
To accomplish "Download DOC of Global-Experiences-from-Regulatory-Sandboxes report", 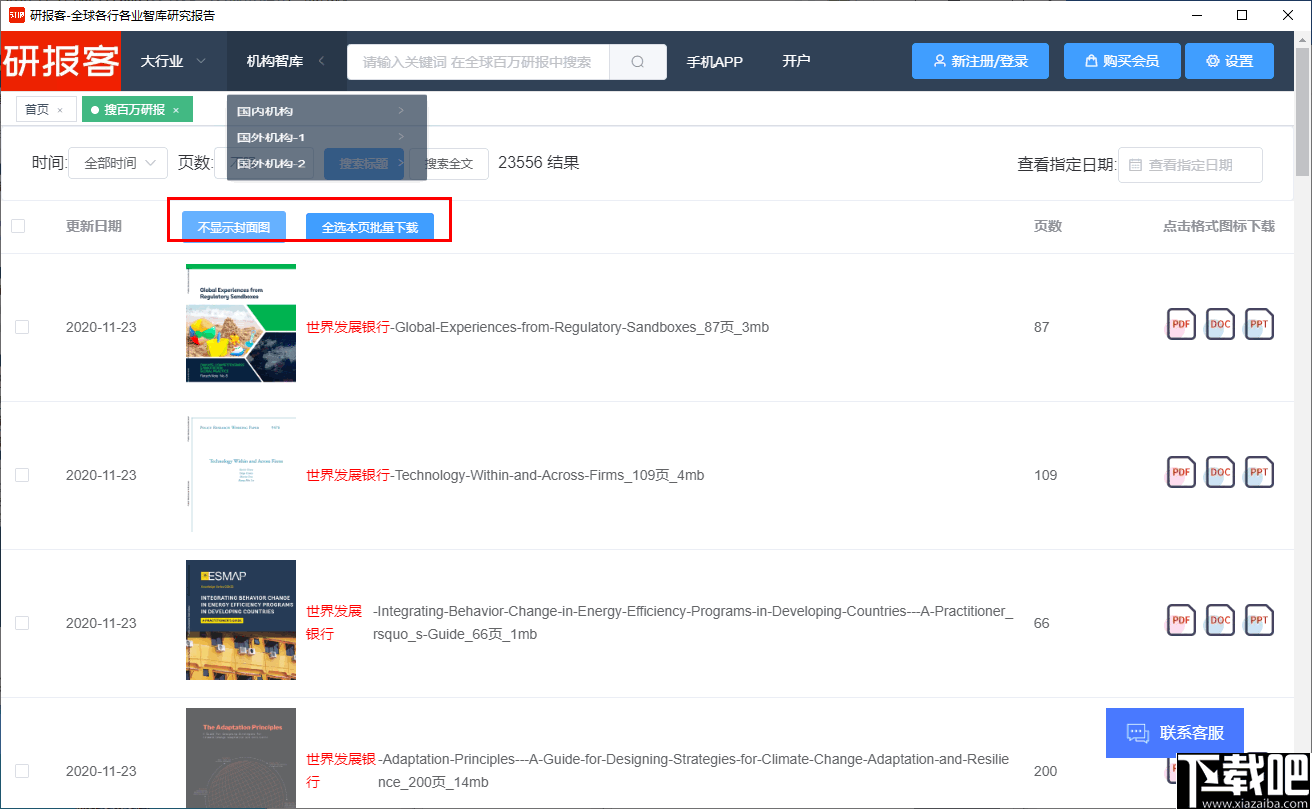I will [x=1220, y=324].
